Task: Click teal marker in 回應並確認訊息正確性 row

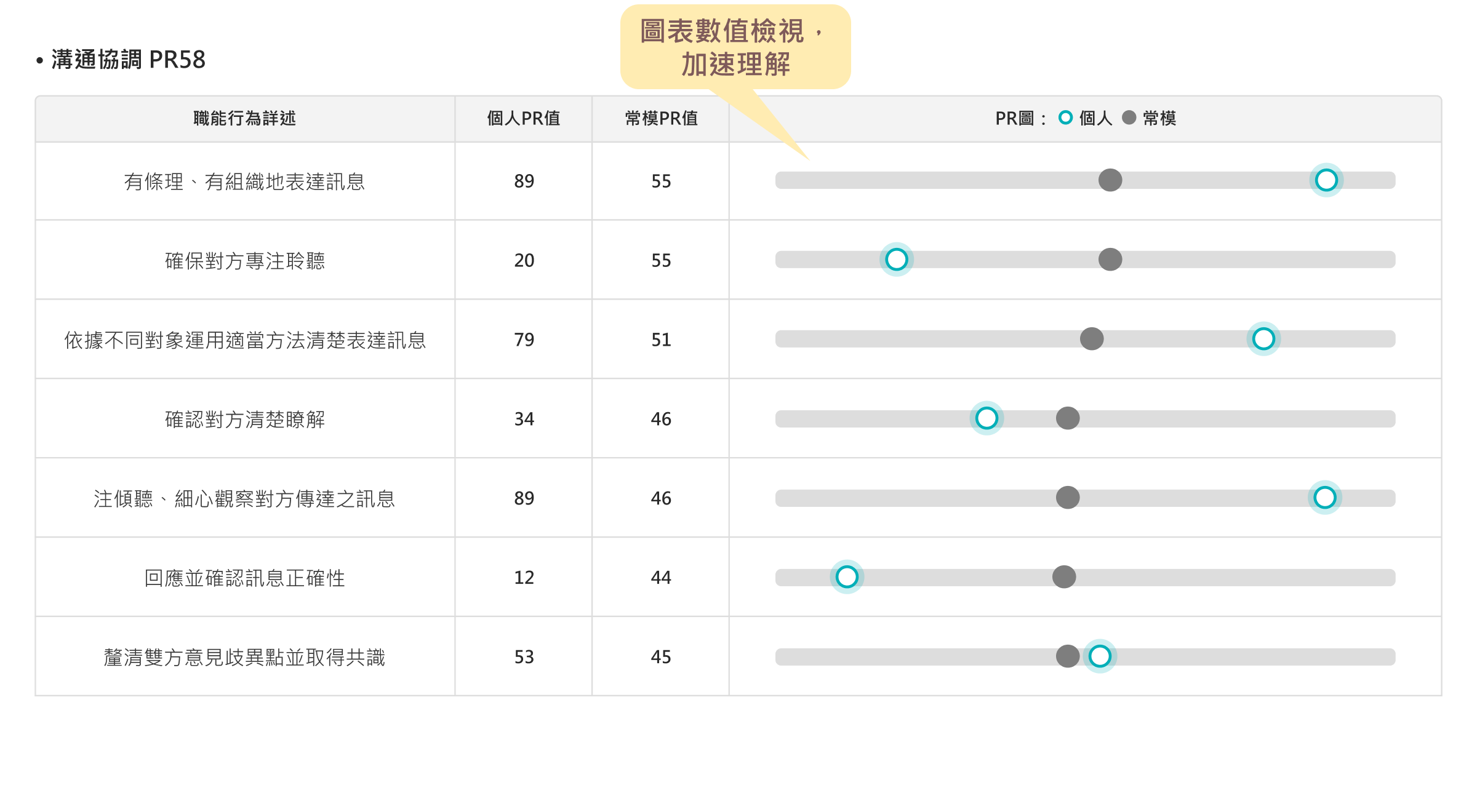Action: point(847,577)
